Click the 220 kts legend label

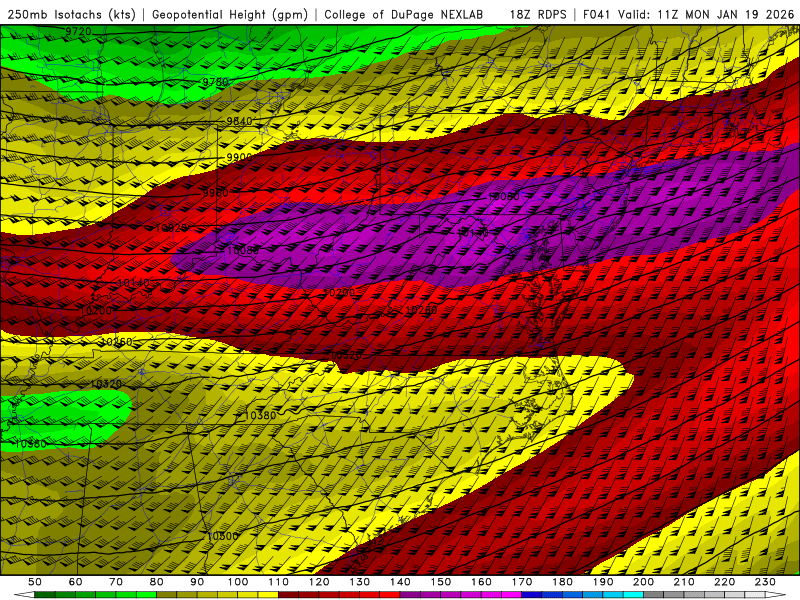[725, 582]
